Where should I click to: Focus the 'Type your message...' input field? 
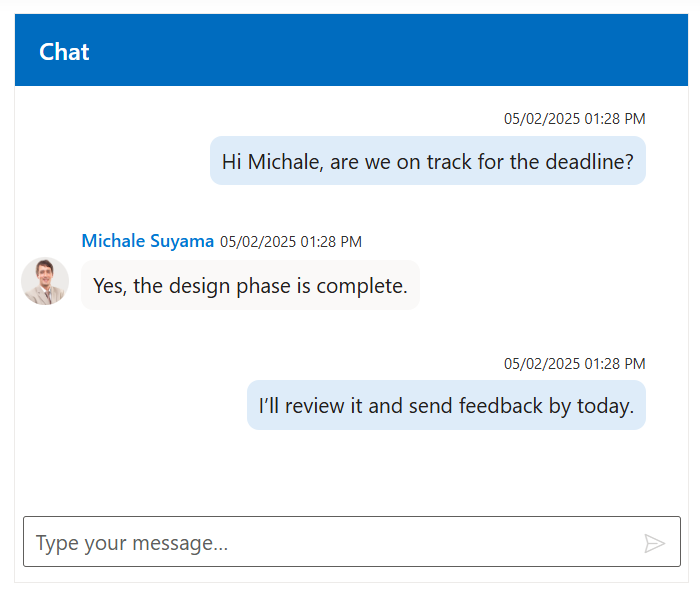coord(330,543)
